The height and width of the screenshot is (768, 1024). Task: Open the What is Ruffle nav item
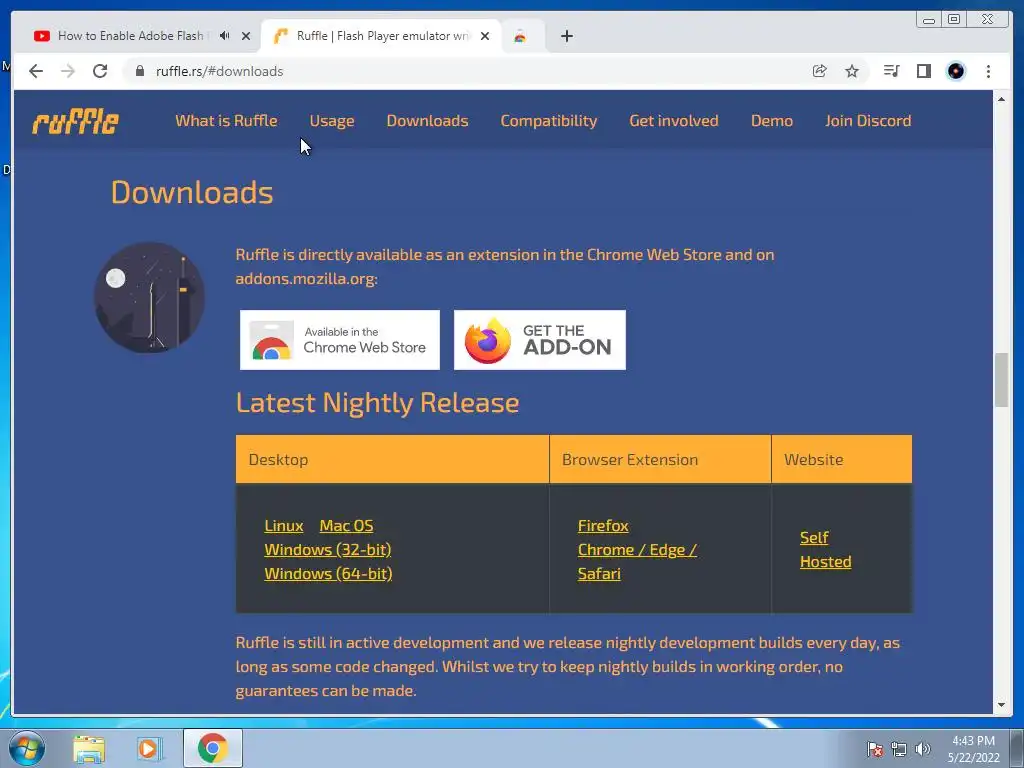[x=226, y=121]
